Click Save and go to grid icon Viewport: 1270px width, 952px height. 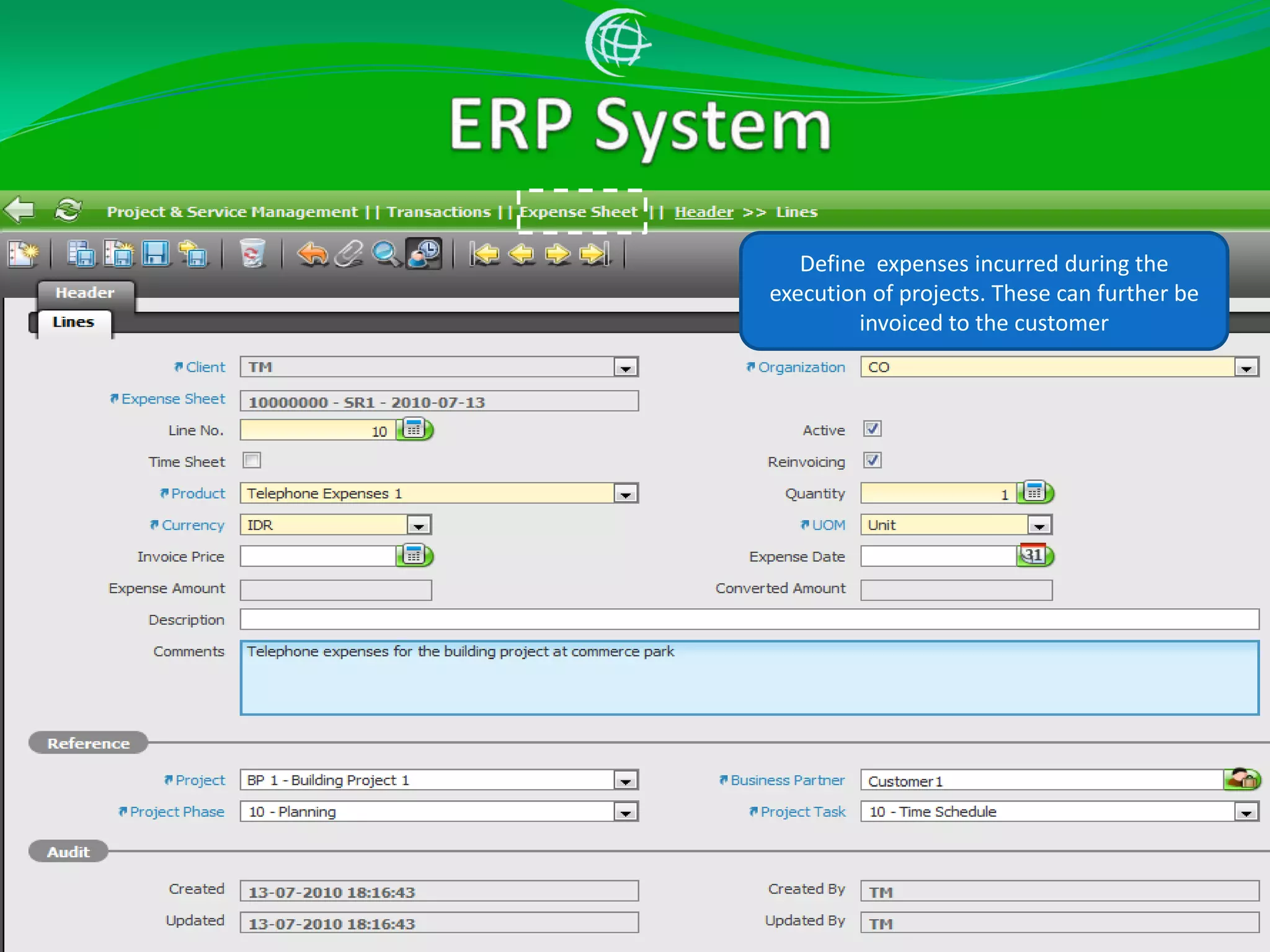tap(81, 254)
